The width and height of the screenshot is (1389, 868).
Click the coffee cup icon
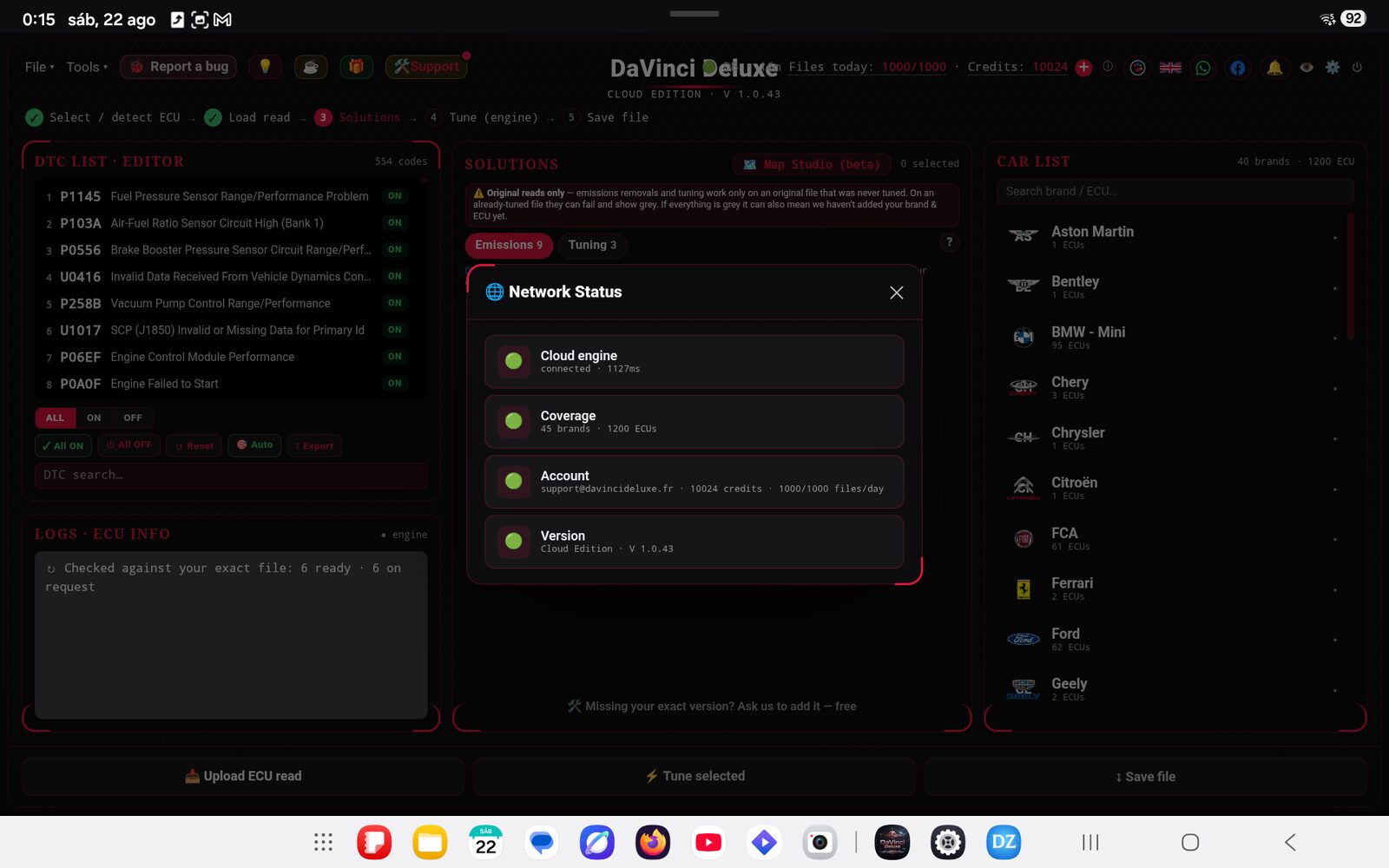tap(310, 67)
